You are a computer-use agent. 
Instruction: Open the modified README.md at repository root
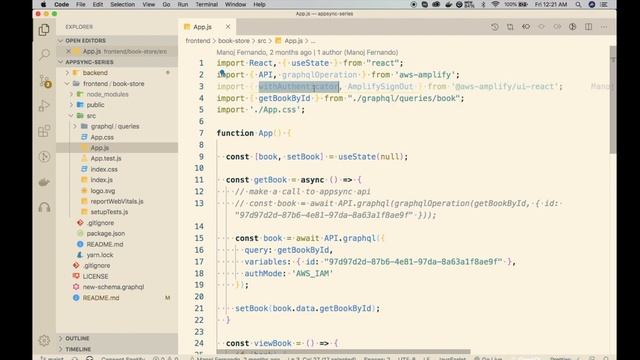(x=101, y=298)
